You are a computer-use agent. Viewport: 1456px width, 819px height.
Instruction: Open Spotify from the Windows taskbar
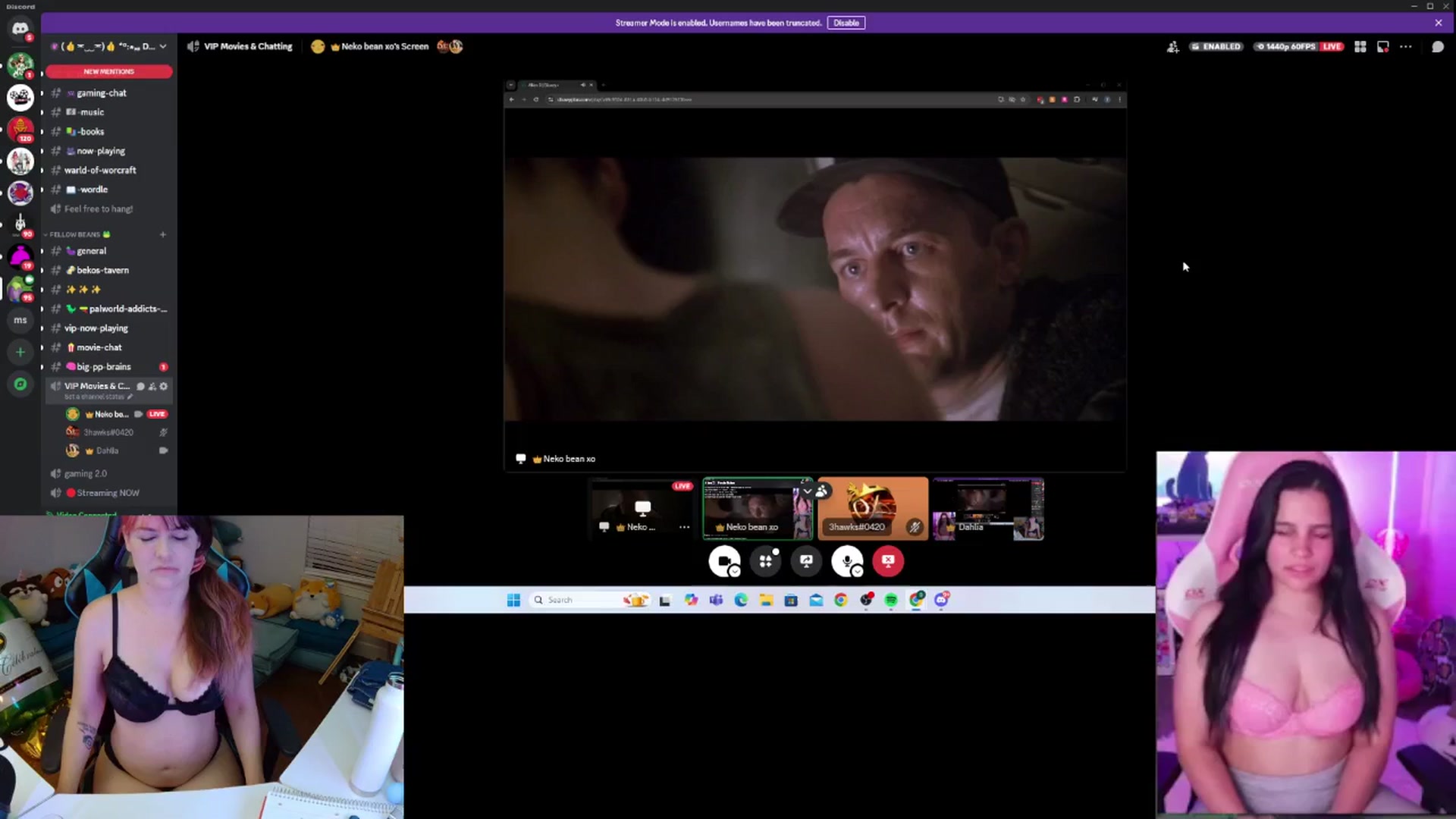891,601
